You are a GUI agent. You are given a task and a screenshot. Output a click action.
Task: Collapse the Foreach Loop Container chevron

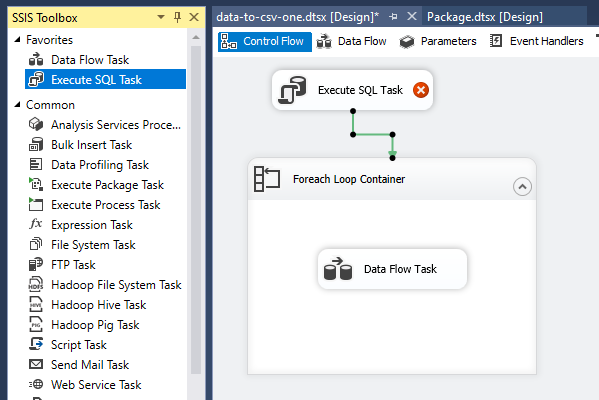522,187
